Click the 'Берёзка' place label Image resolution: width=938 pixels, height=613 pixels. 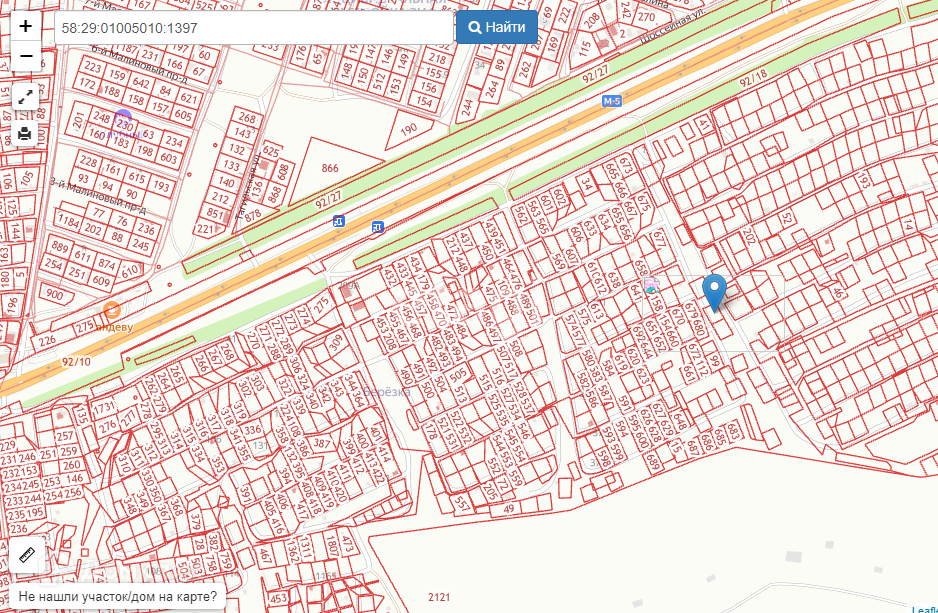pos(386,392)
